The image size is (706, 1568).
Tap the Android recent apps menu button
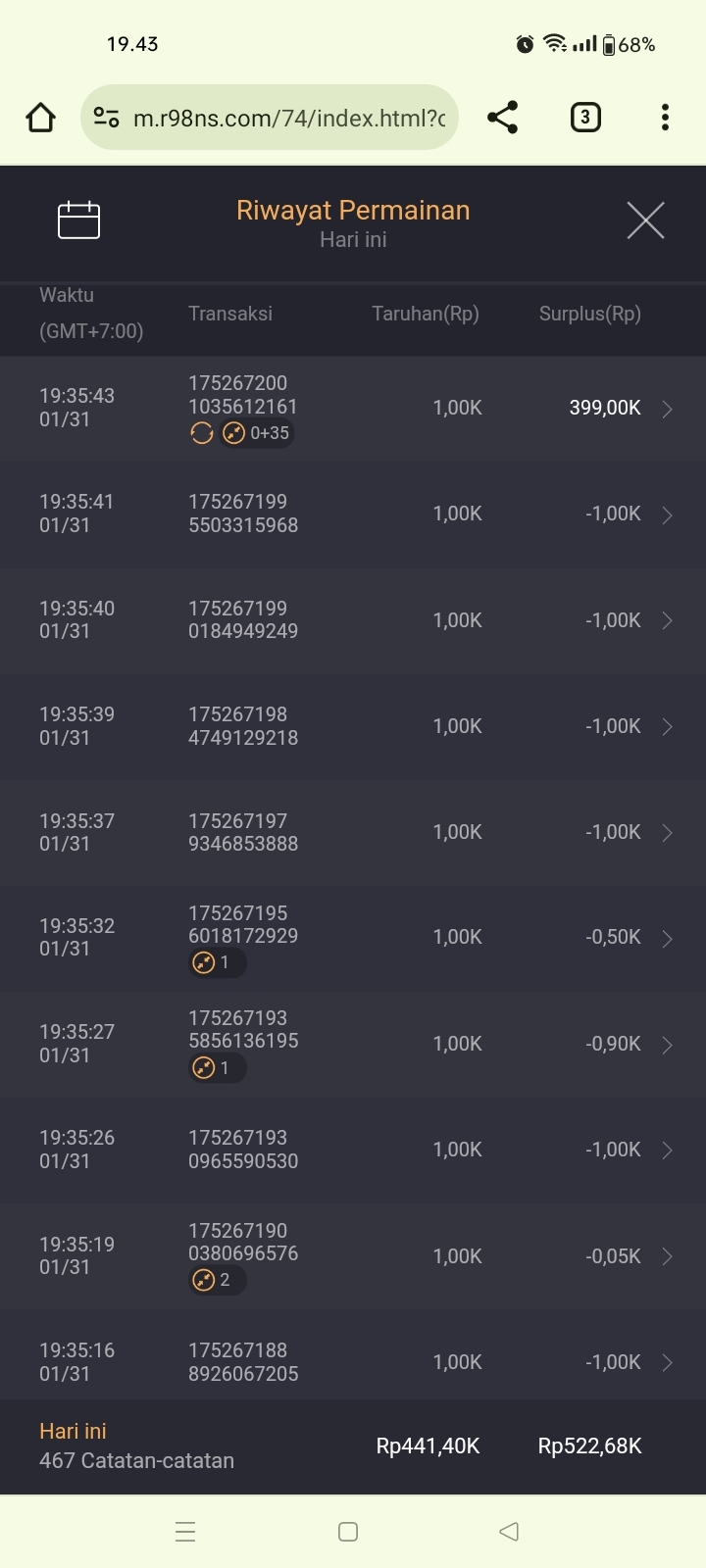(x=185, y=1531)
